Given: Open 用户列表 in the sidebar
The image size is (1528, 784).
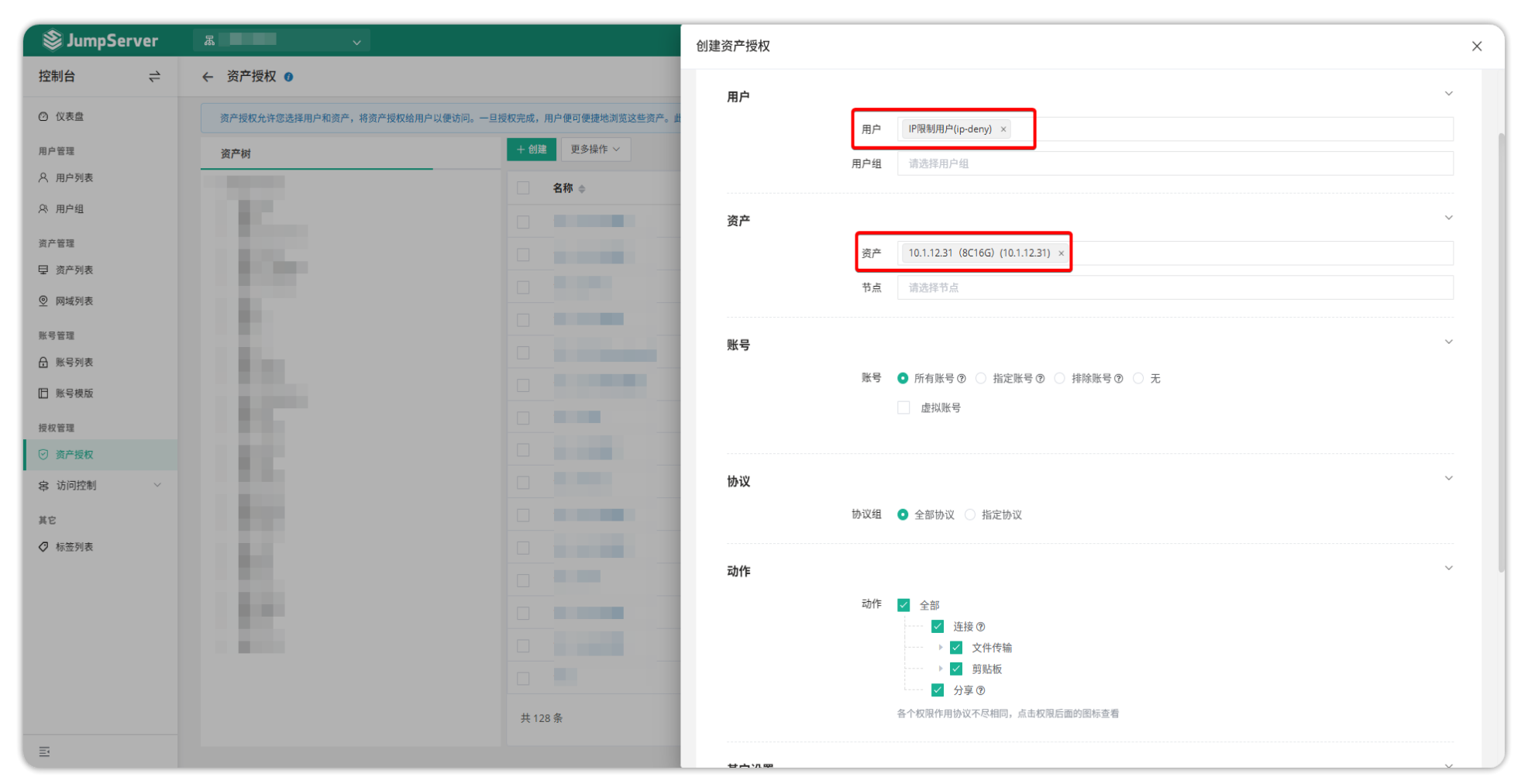Looking at the screenshot, I should (x=74, y=178).
